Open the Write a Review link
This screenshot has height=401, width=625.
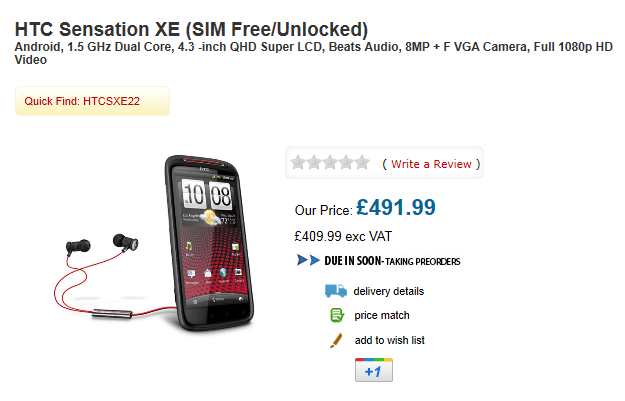tap(431, 164)
